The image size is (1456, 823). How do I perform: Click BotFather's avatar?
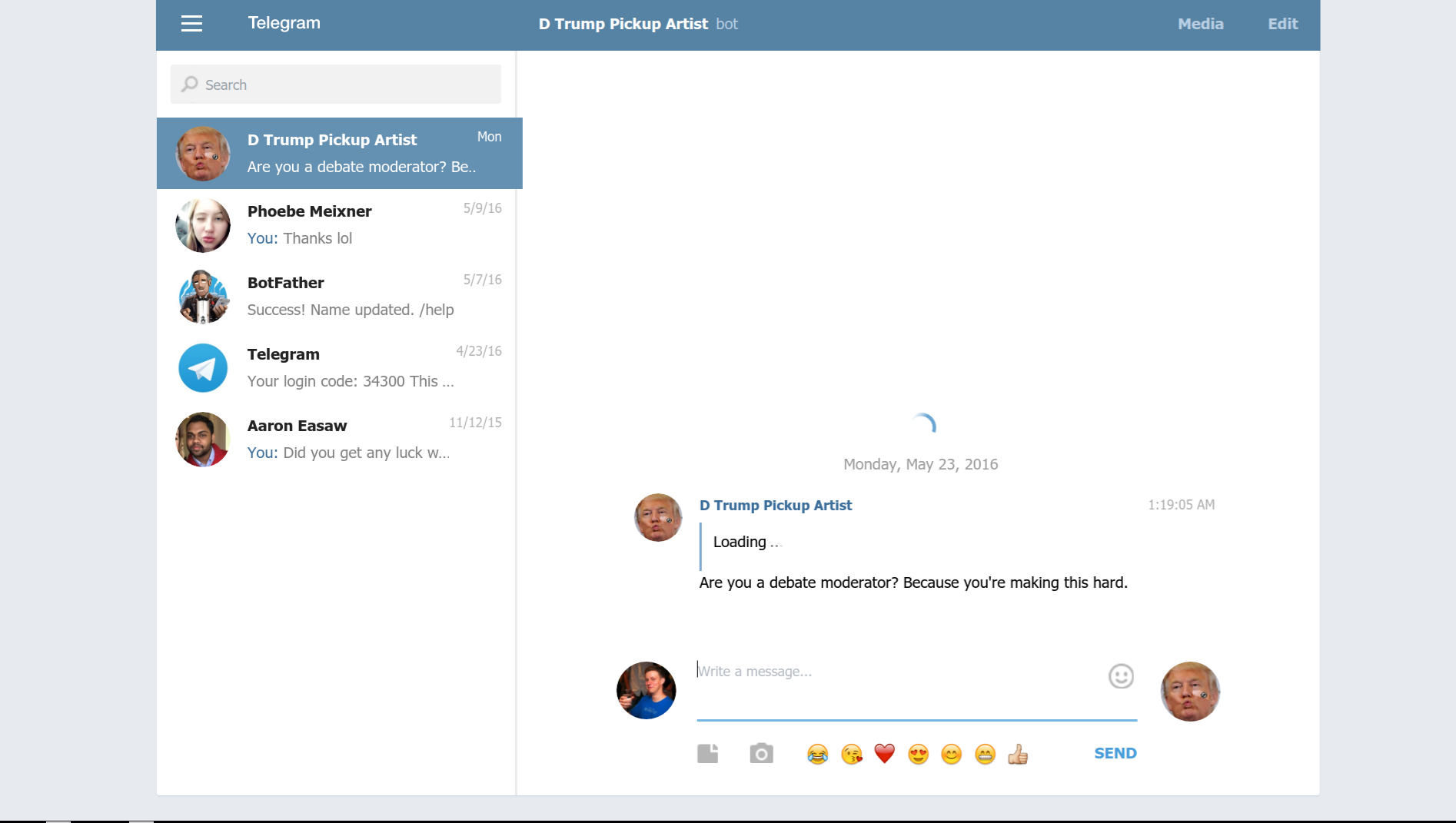203,297
